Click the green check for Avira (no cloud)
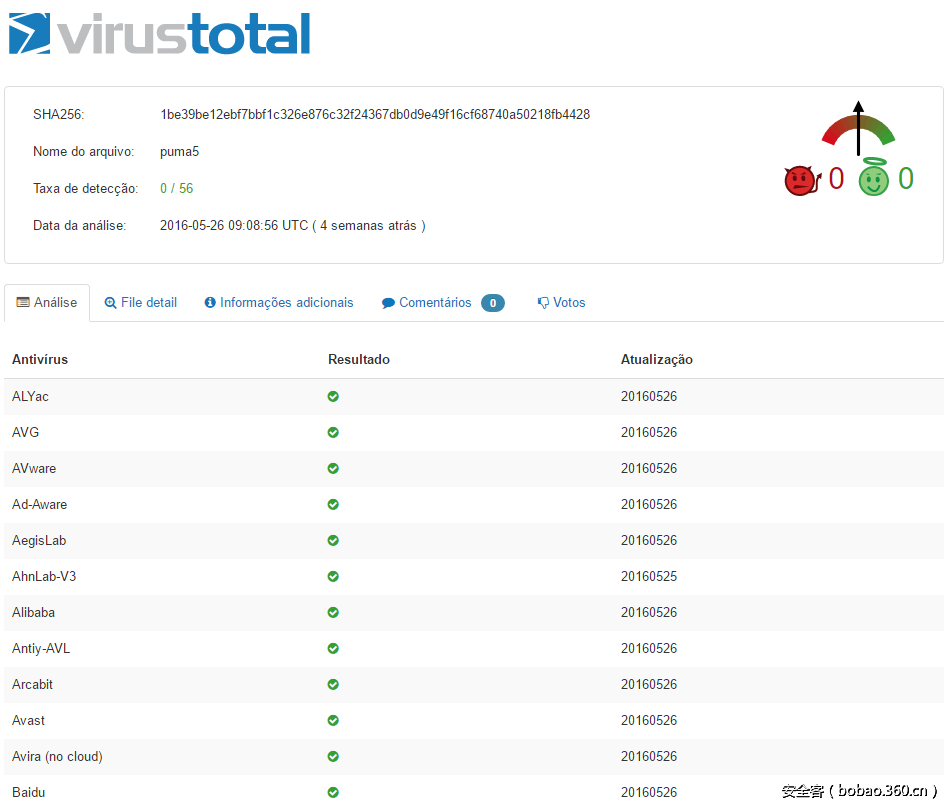The height and width of the screenshot is (809, 952). 333,756
